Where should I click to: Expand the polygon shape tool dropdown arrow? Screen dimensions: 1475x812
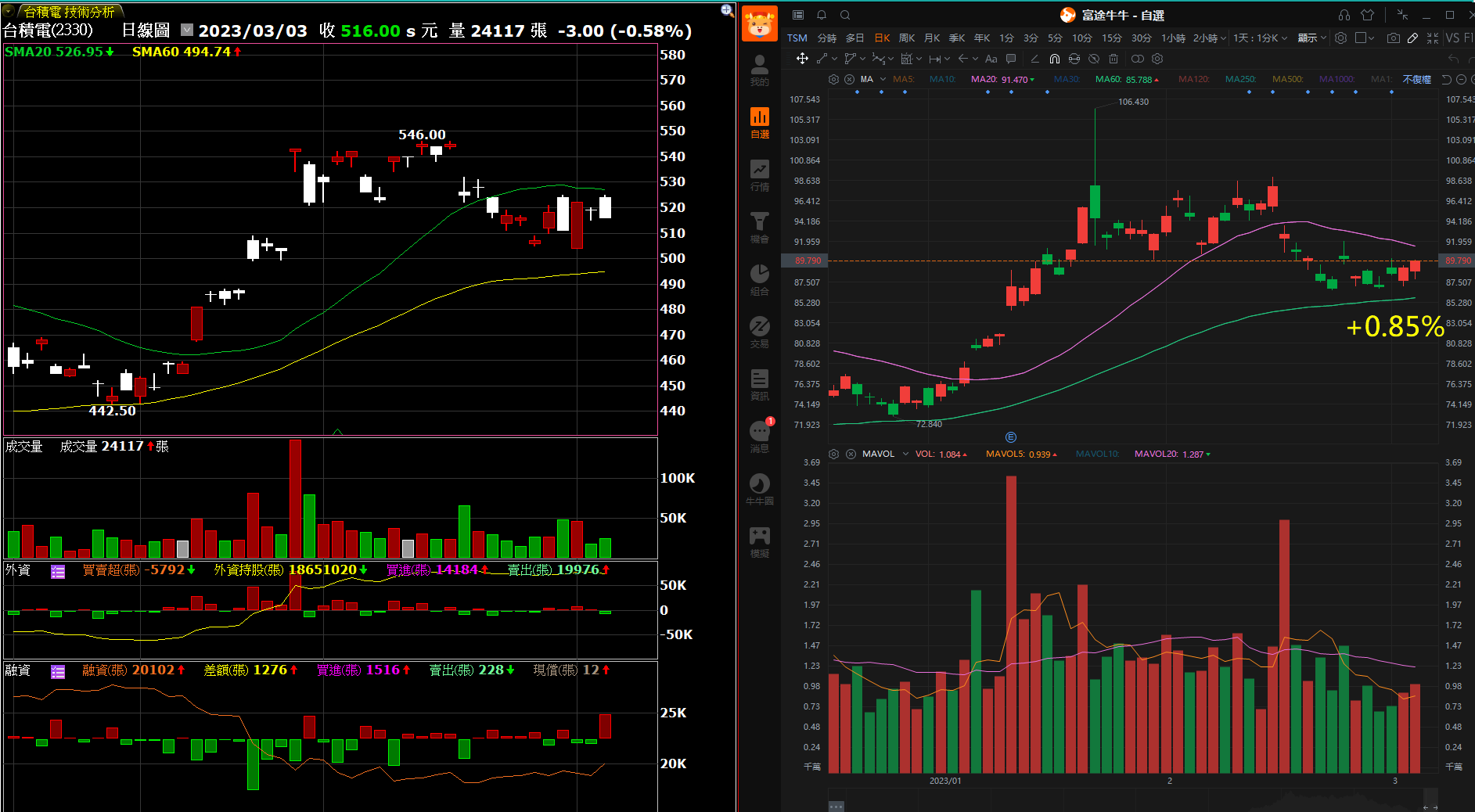[862, 59]
